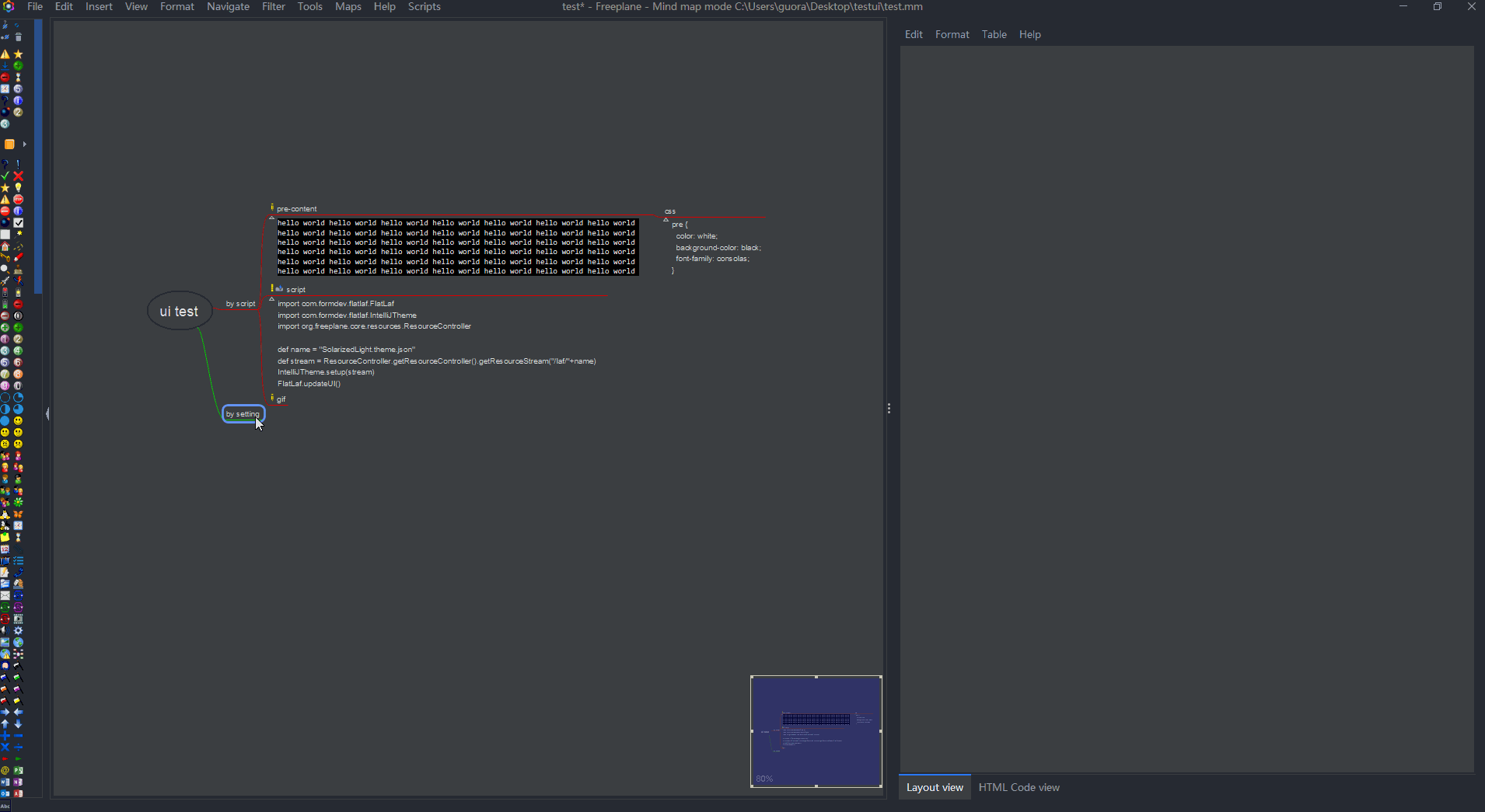Collapse the left icon toolbar grip
1485x812 pixels.
click(47, 414)
